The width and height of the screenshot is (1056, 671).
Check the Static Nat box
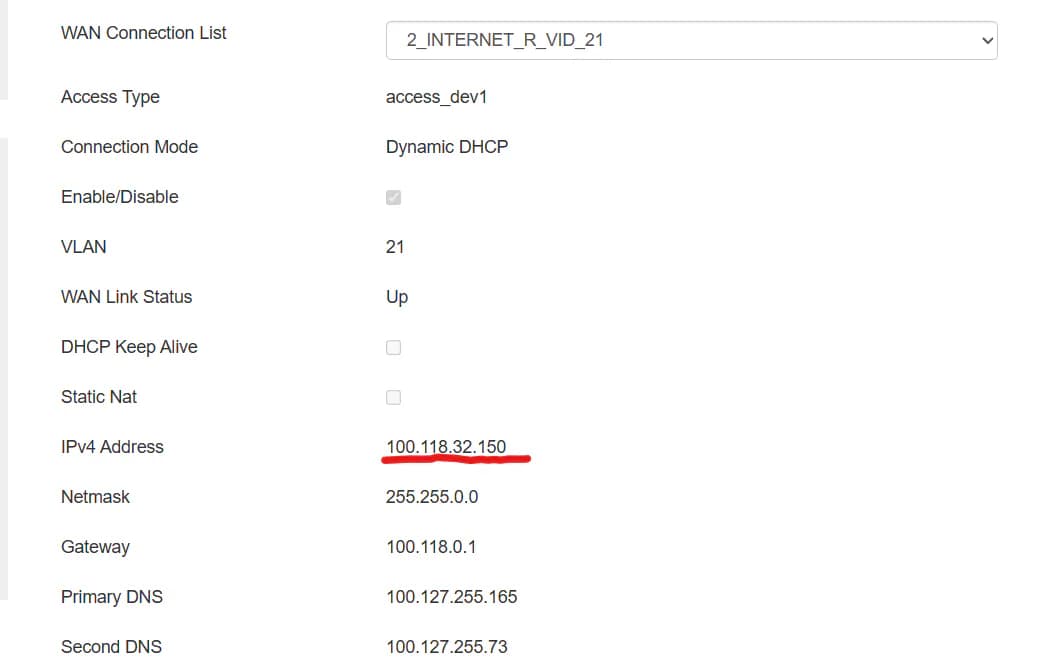[393, 397]
